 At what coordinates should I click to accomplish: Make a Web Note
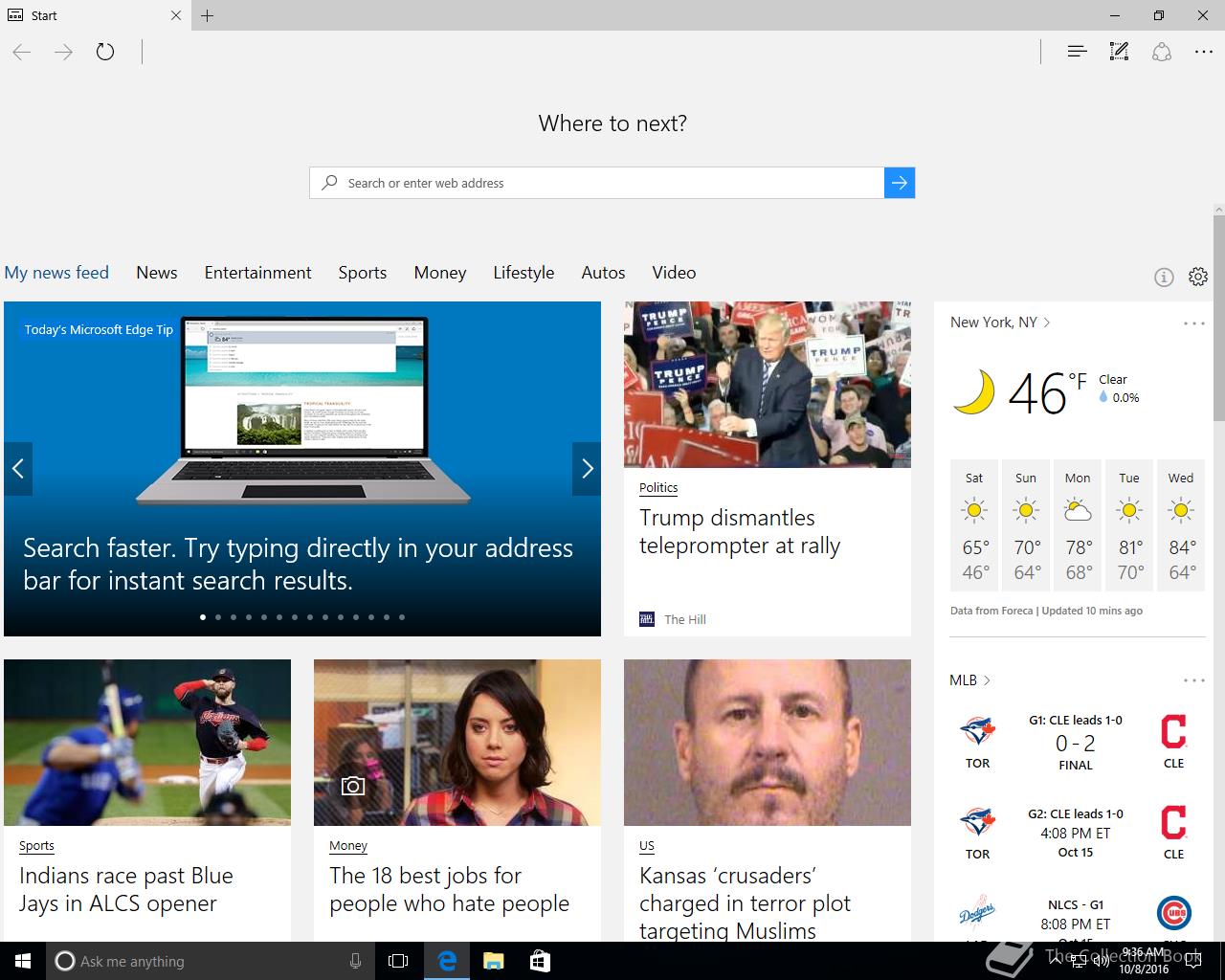pos(1119,52)
